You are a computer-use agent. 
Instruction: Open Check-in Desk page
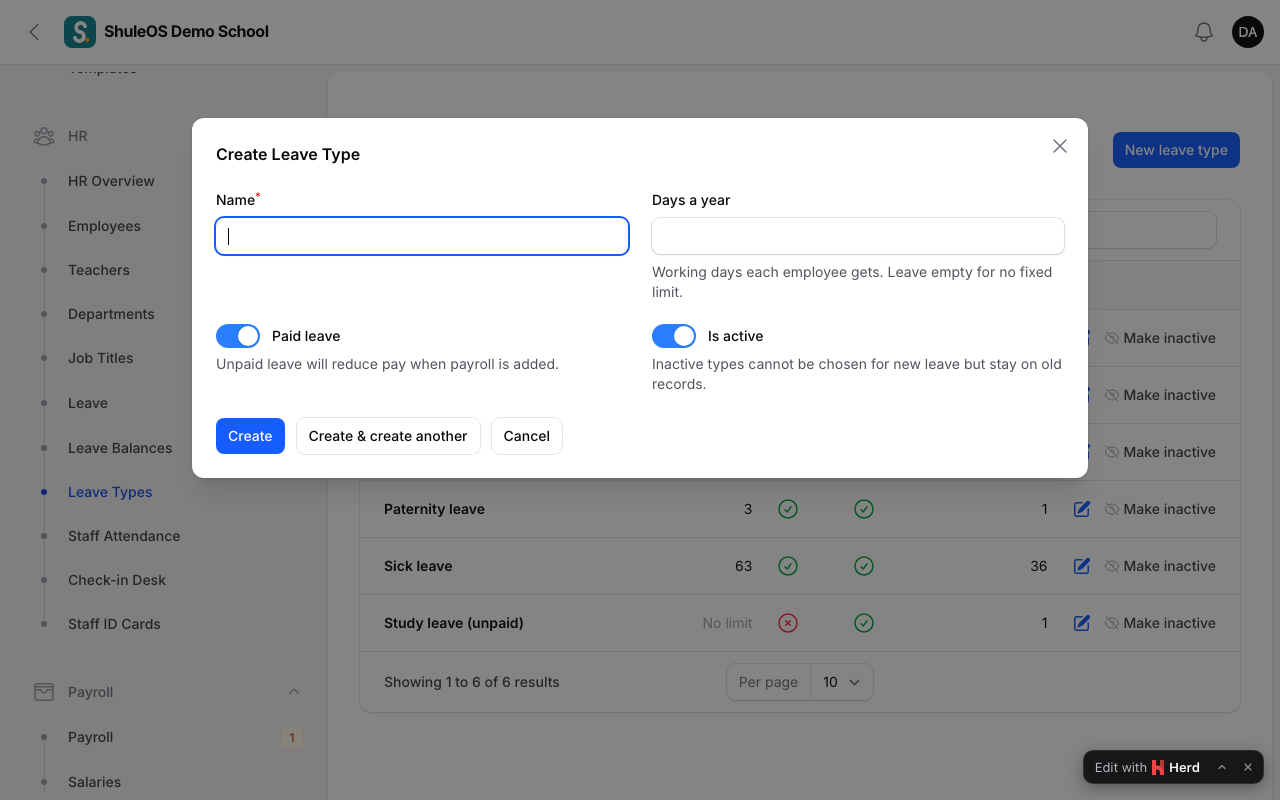pos(117,580)
